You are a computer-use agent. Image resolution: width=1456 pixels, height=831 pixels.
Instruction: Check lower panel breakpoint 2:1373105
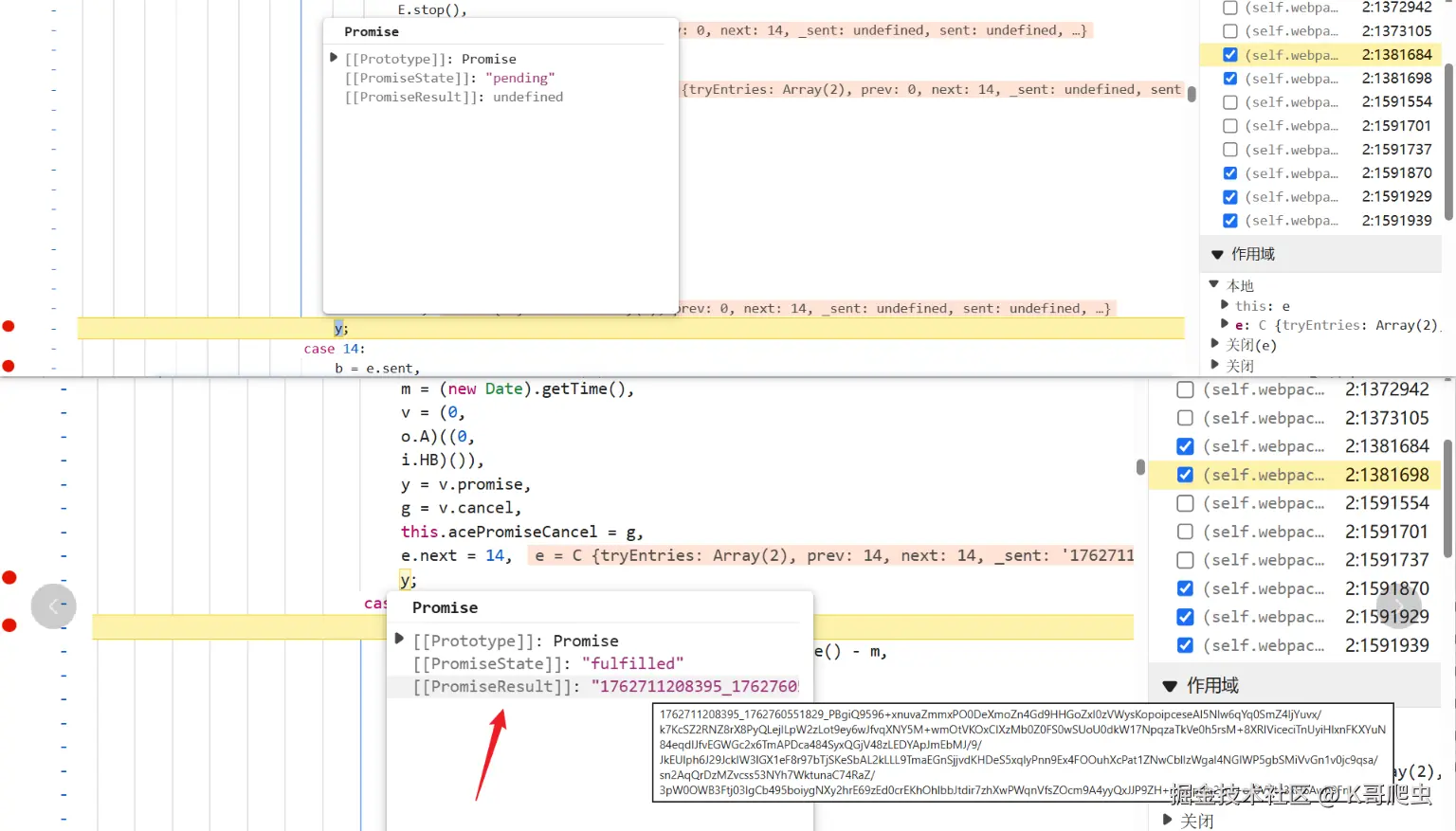pos(1185,418)
